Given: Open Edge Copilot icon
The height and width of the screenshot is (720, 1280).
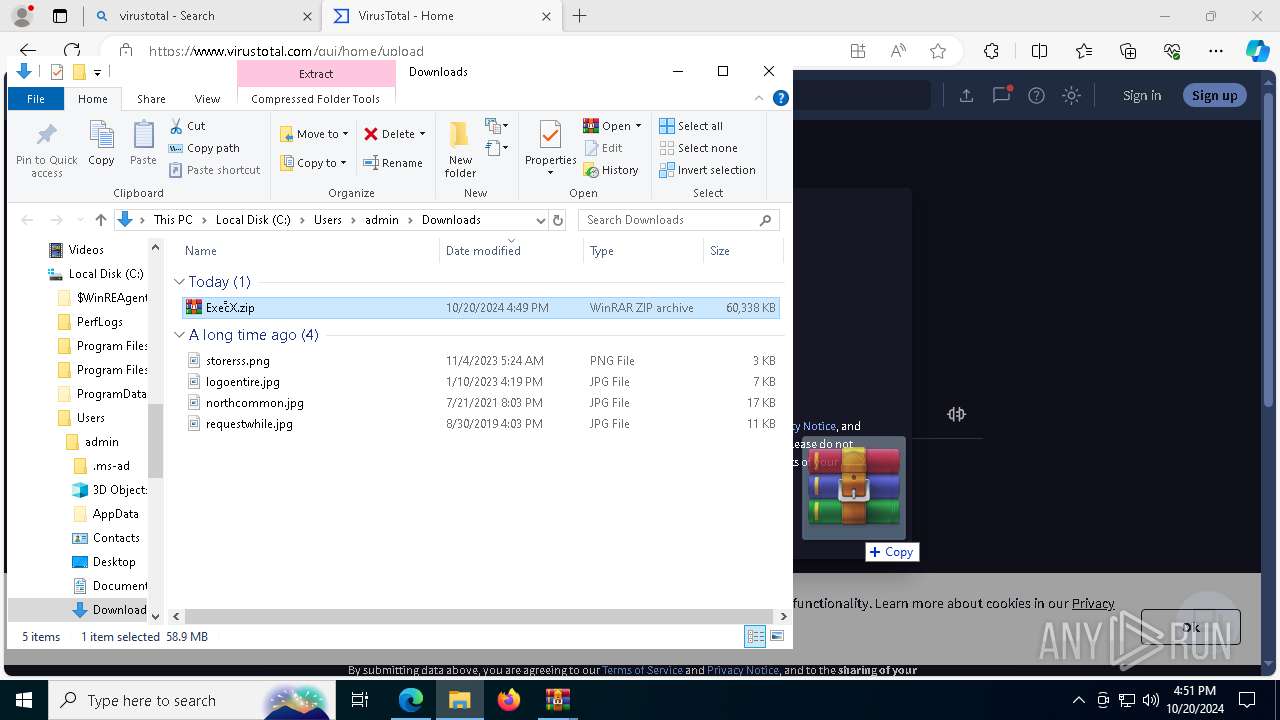Looking at the screenshot, I should [x=1257, y=51].
